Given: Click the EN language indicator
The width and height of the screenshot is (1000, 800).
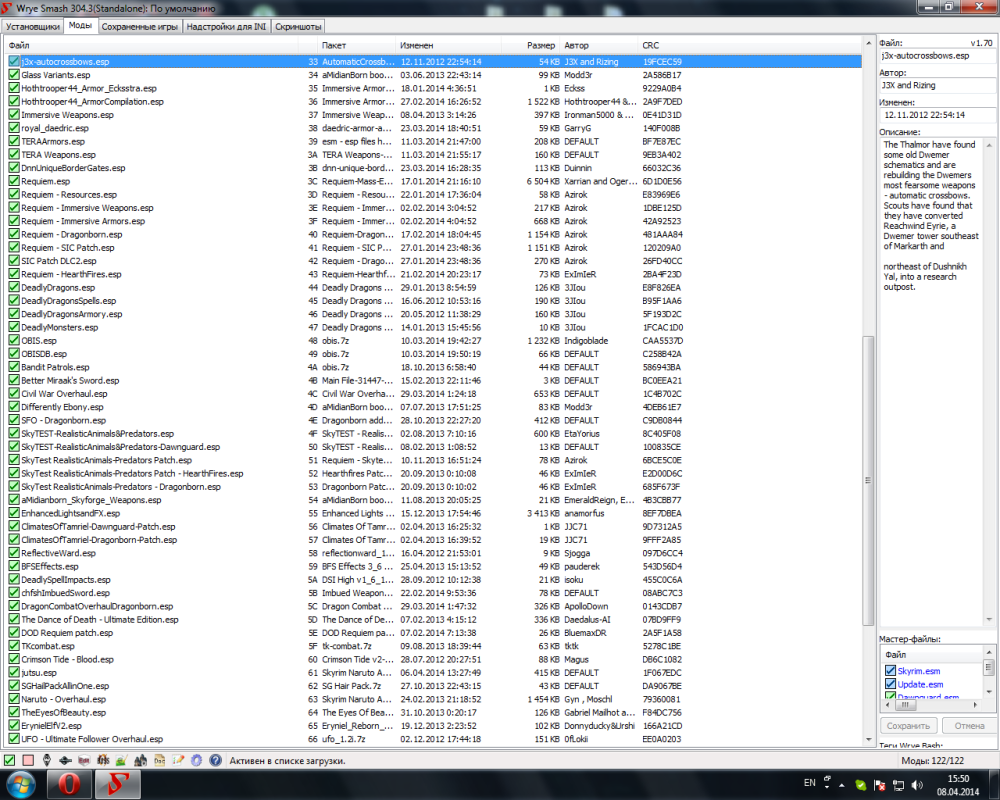Looking at the screenshot, I should click(x=809, y=783).
